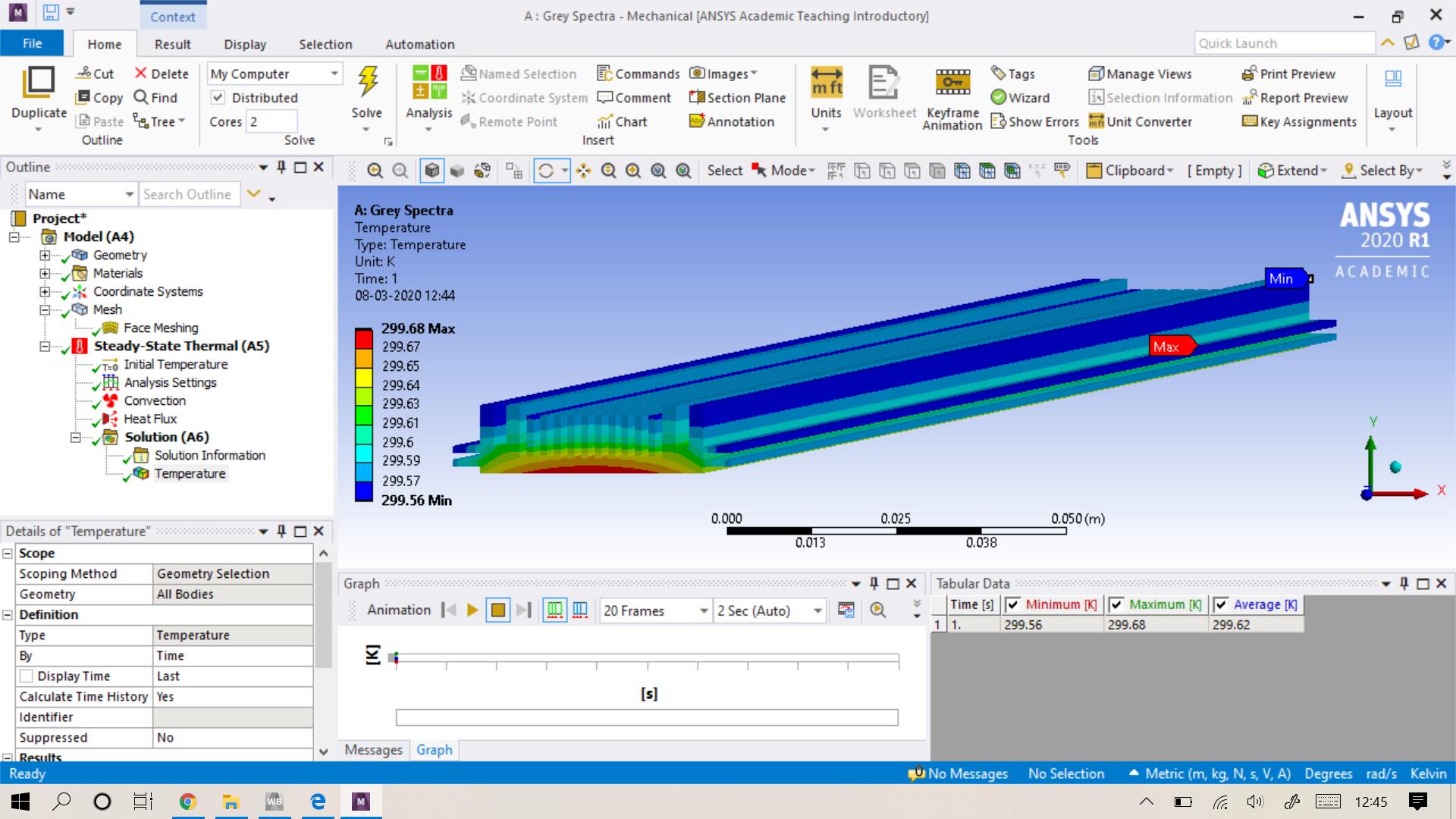Viewport: 1456px width, 819px height.
Task: Click the yellow legend color band
Action: pos(363,377)
